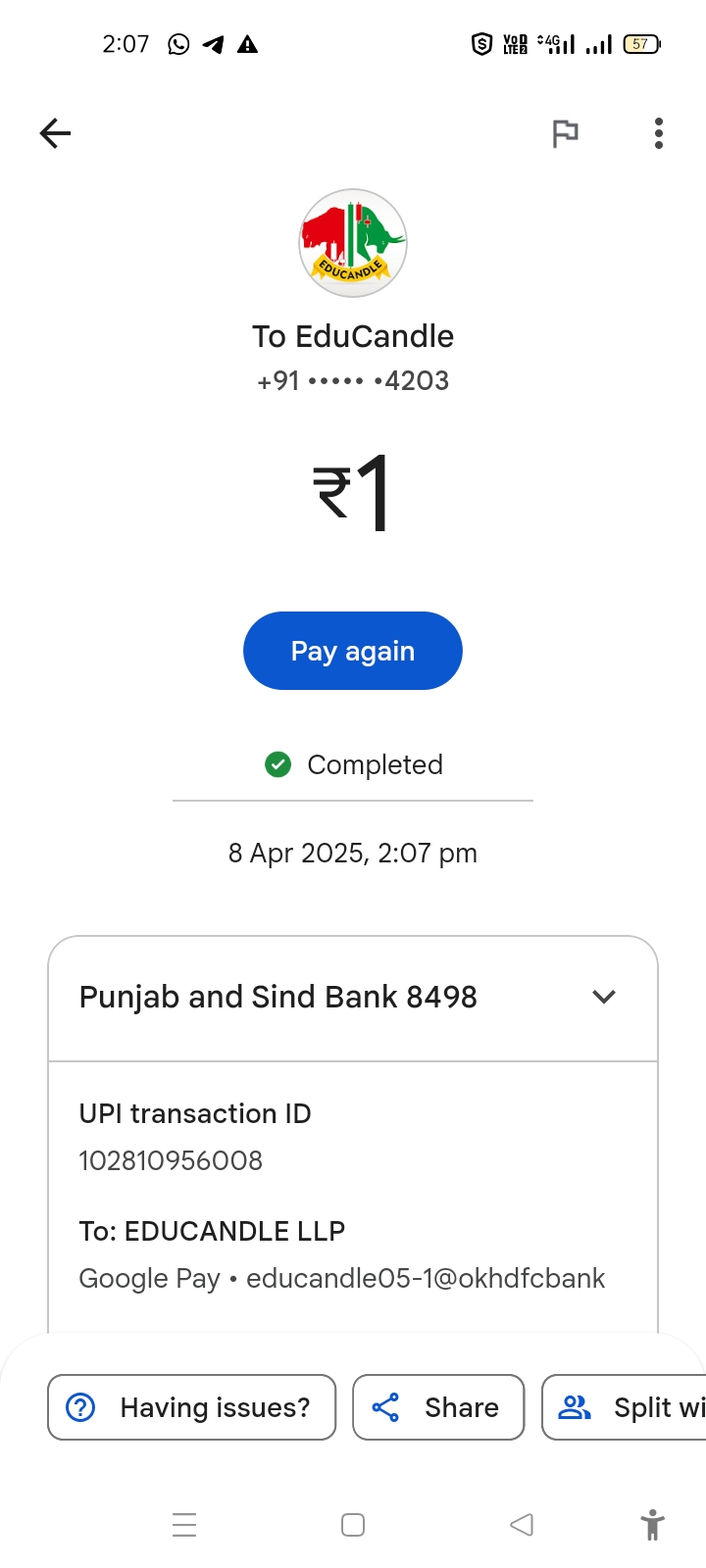Open the EduCandle profile logo
Viewport: 706px width, 1568px height.
pos(353,243)
